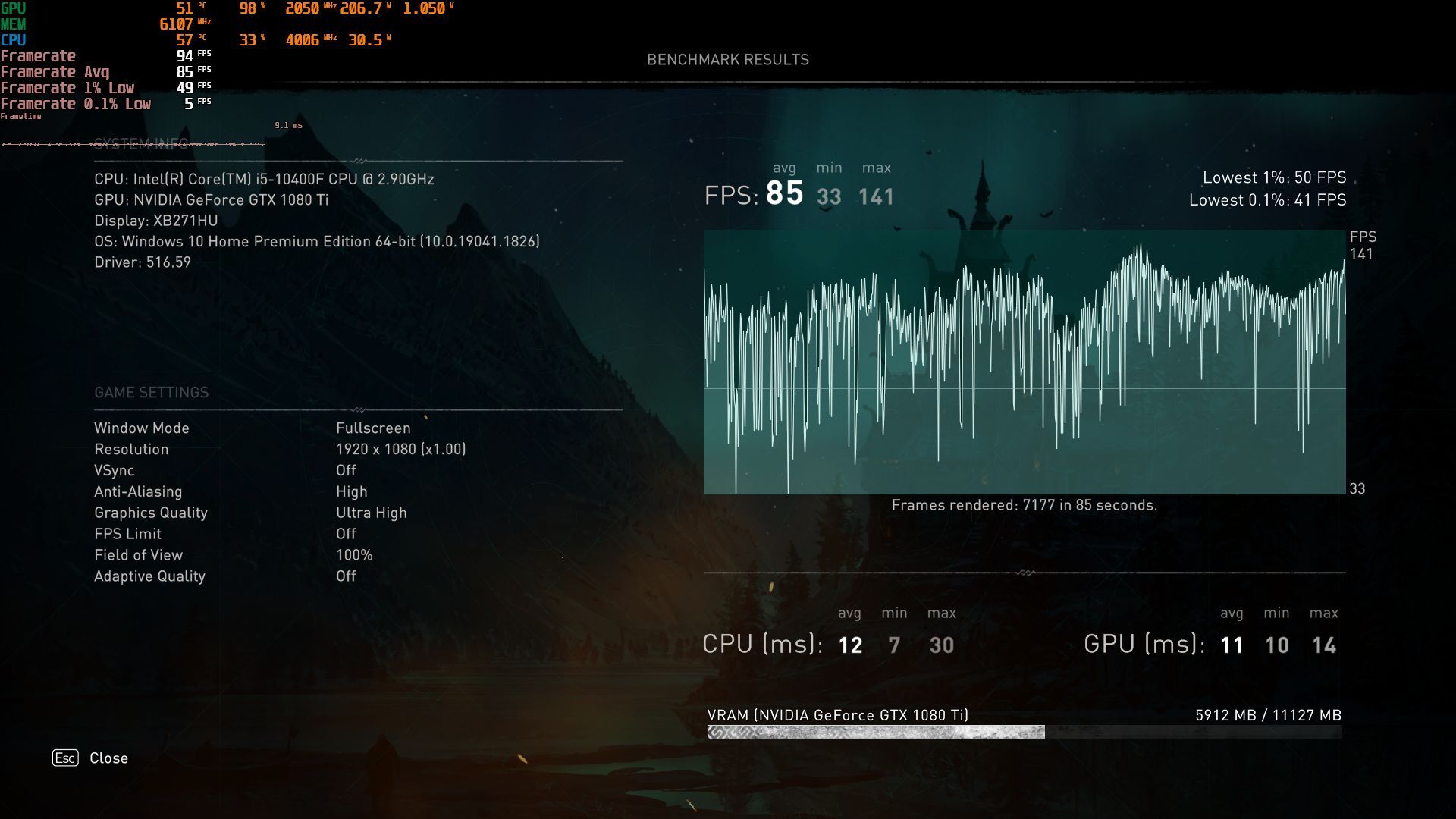Click the Lowest 0.1%: 41 FPS text

[1267, 200]
